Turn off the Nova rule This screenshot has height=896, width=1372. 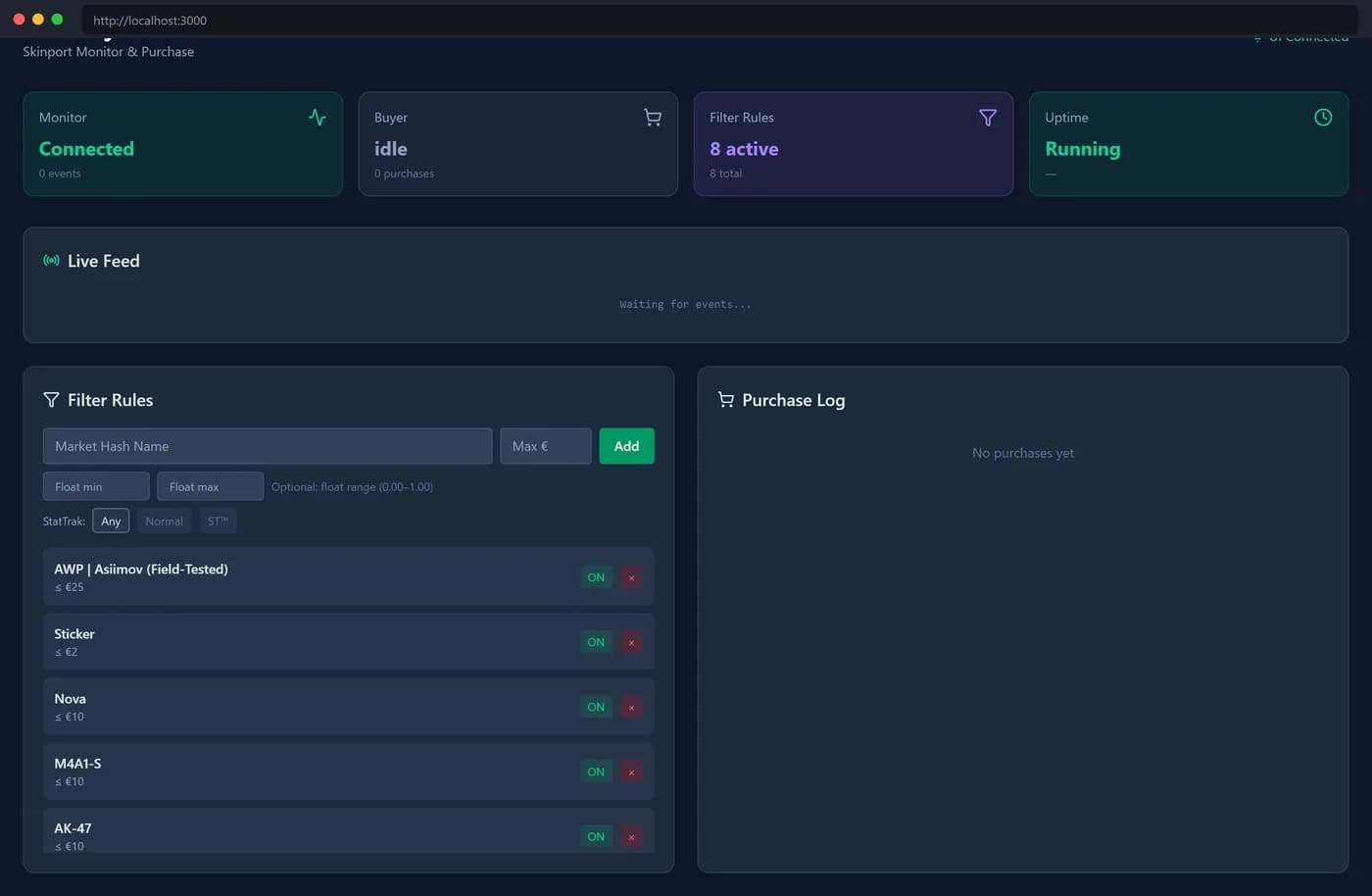(596, 707)
